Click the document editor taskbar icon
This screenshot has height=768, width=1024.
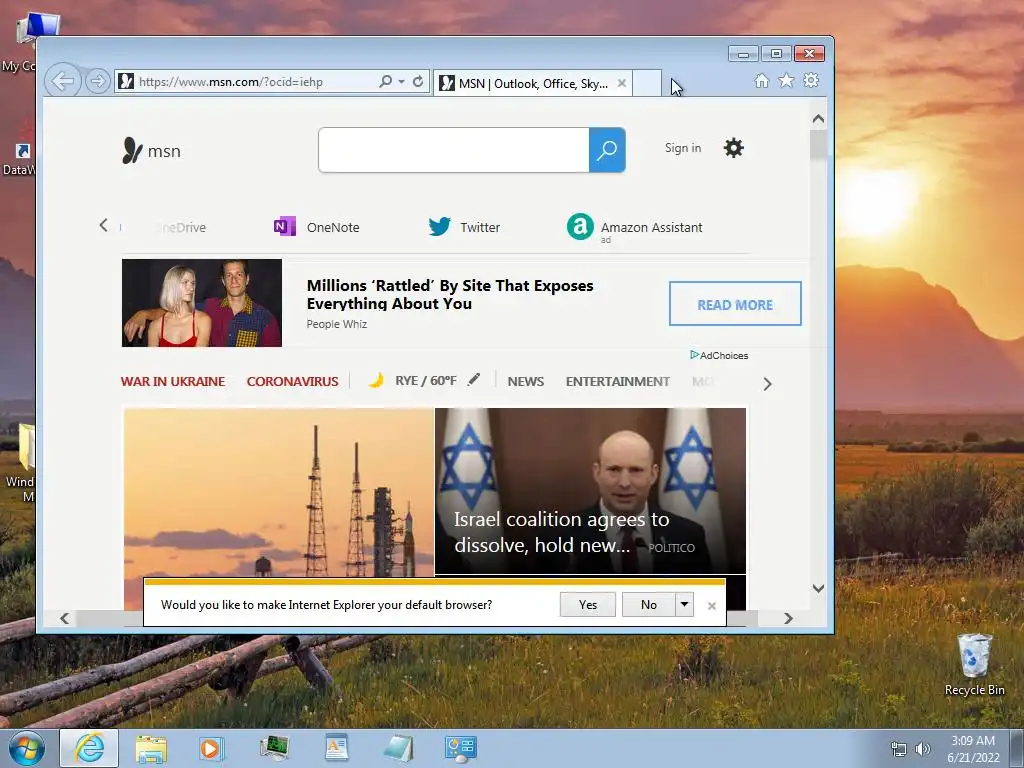click(x=337, y=748)
